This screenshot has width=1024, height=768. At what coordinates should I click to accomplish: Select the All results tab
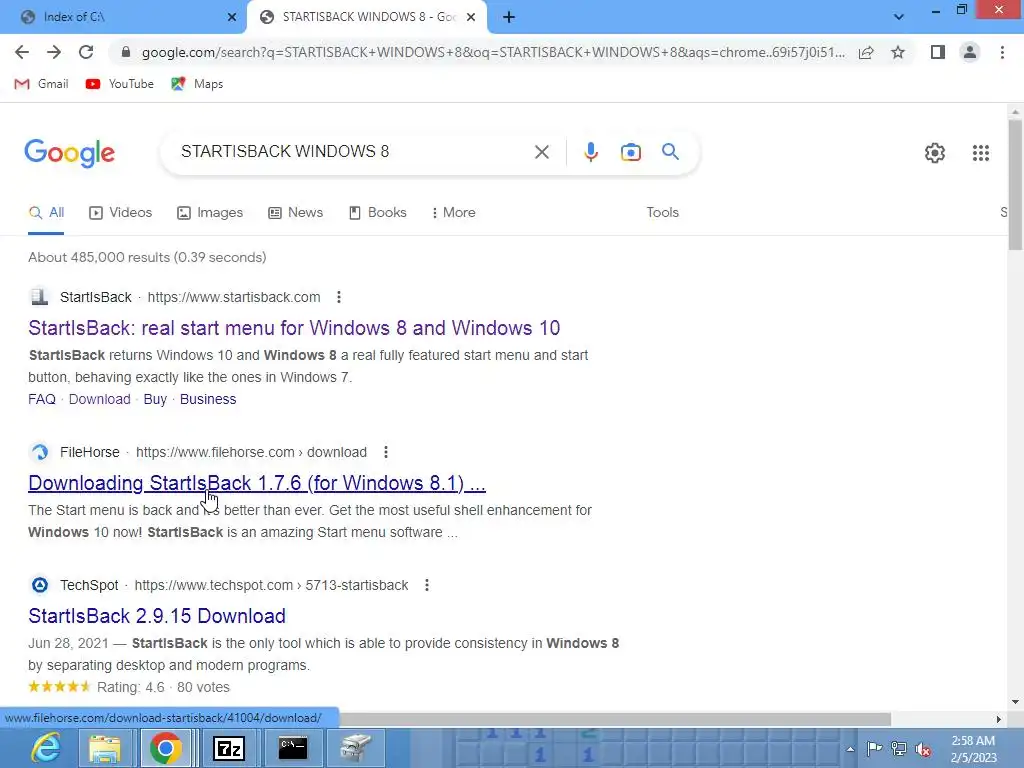[x=46, y=213]
